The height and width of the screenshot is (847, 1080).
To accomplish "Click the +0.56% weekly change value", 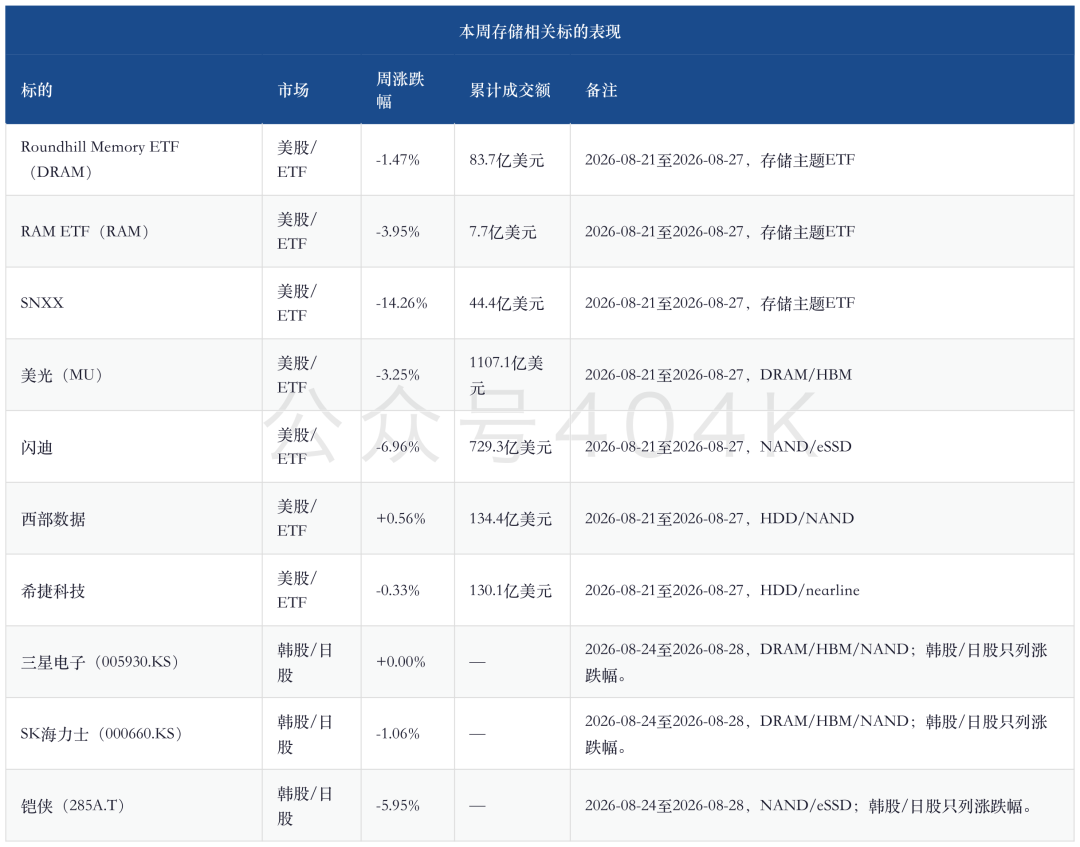I will pos(400,519).
